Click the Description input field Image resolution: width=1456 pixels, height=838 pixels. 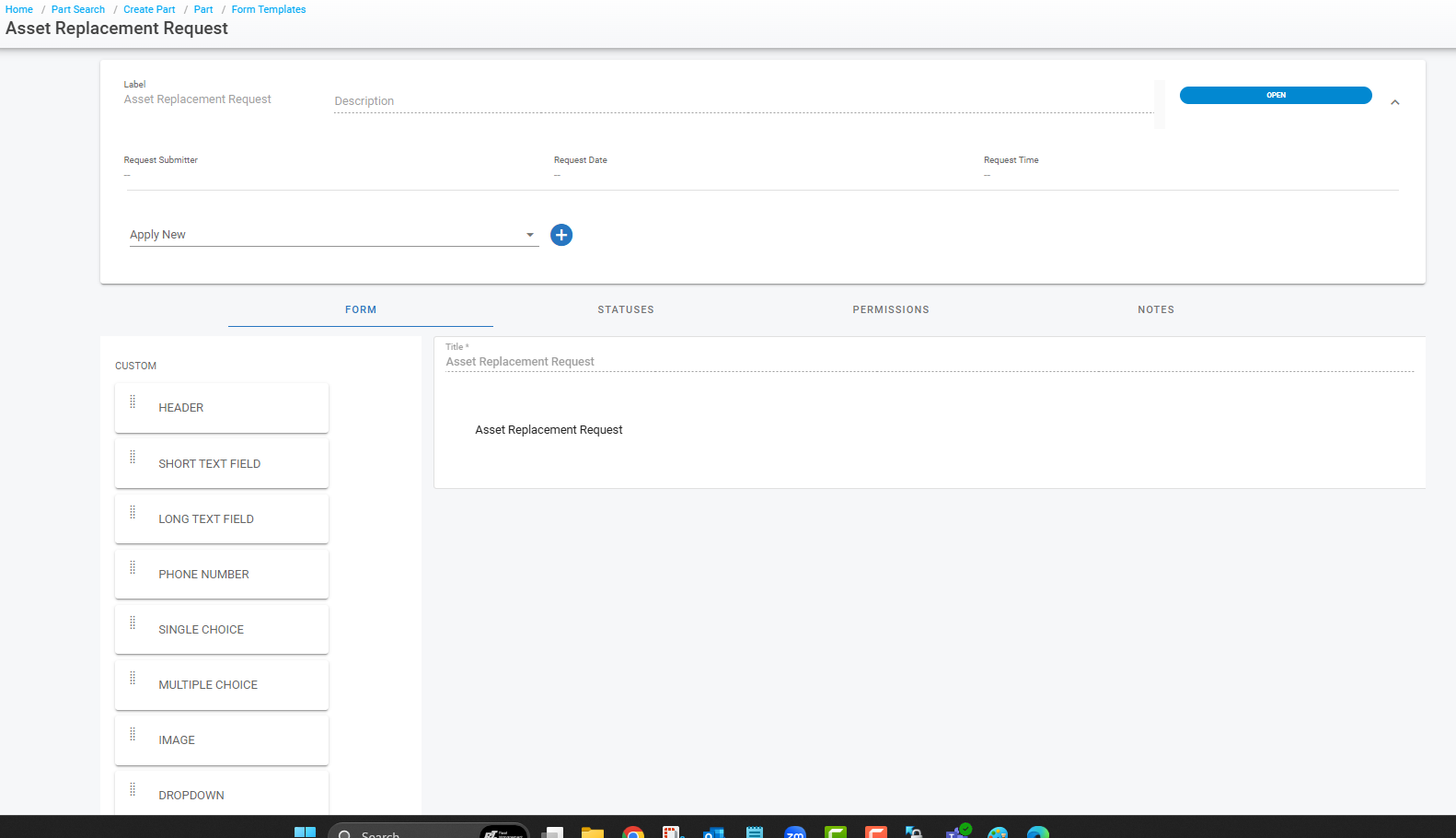(x=742, y=101)
